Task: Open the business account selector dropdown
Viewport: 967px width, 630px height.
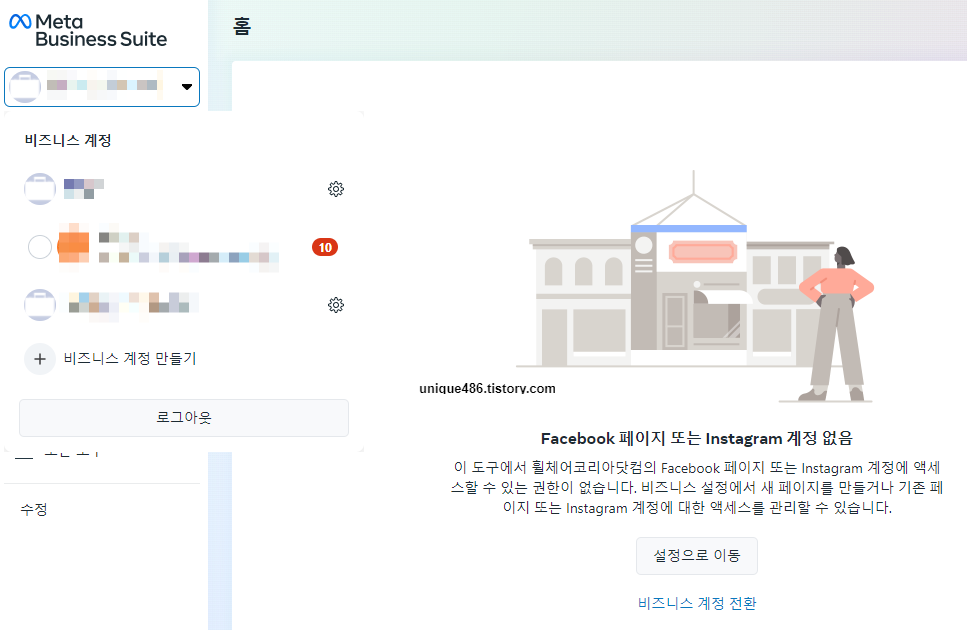Action: click(x=102, y=87)
